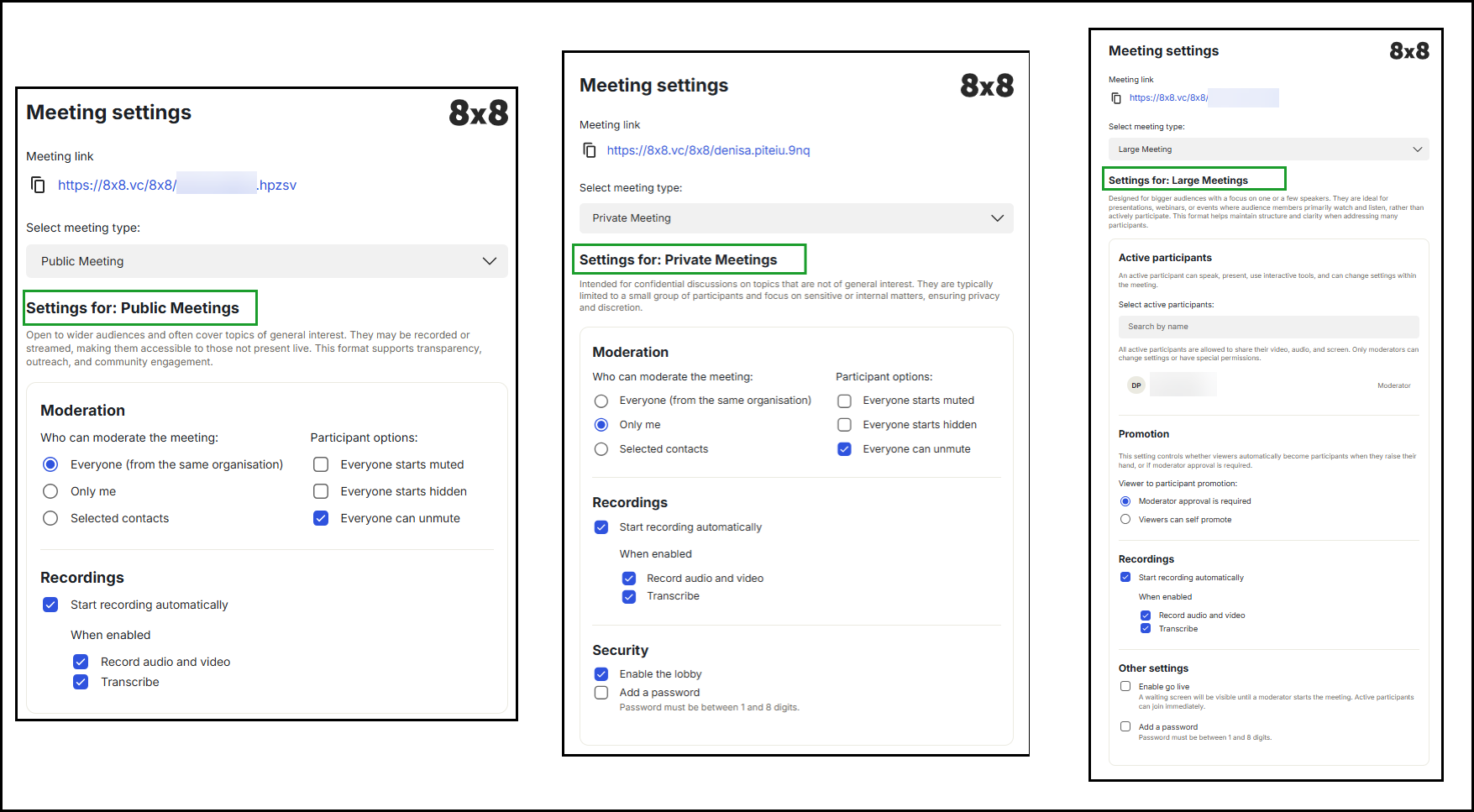Check 'Enable go live' option
This screenshot has width=1474, height=812.
point(1125,686)
